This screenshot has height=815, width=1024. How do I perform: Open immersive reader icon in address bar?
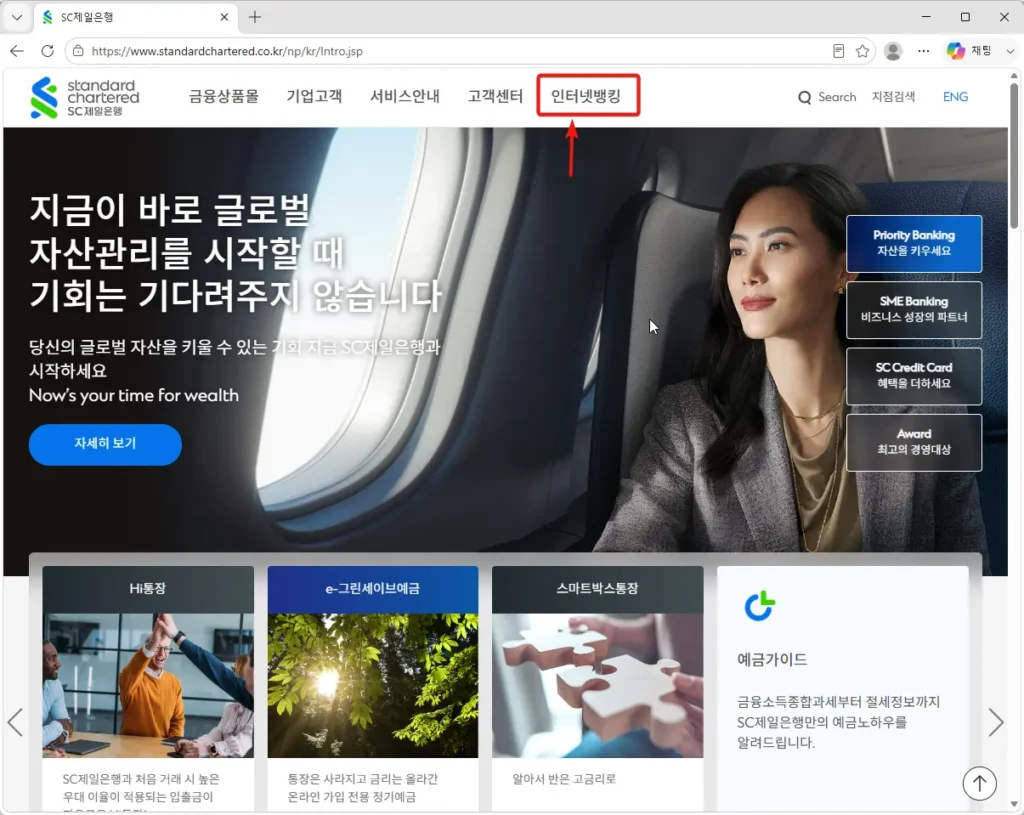pyautogui.click(x=839, y=51)
